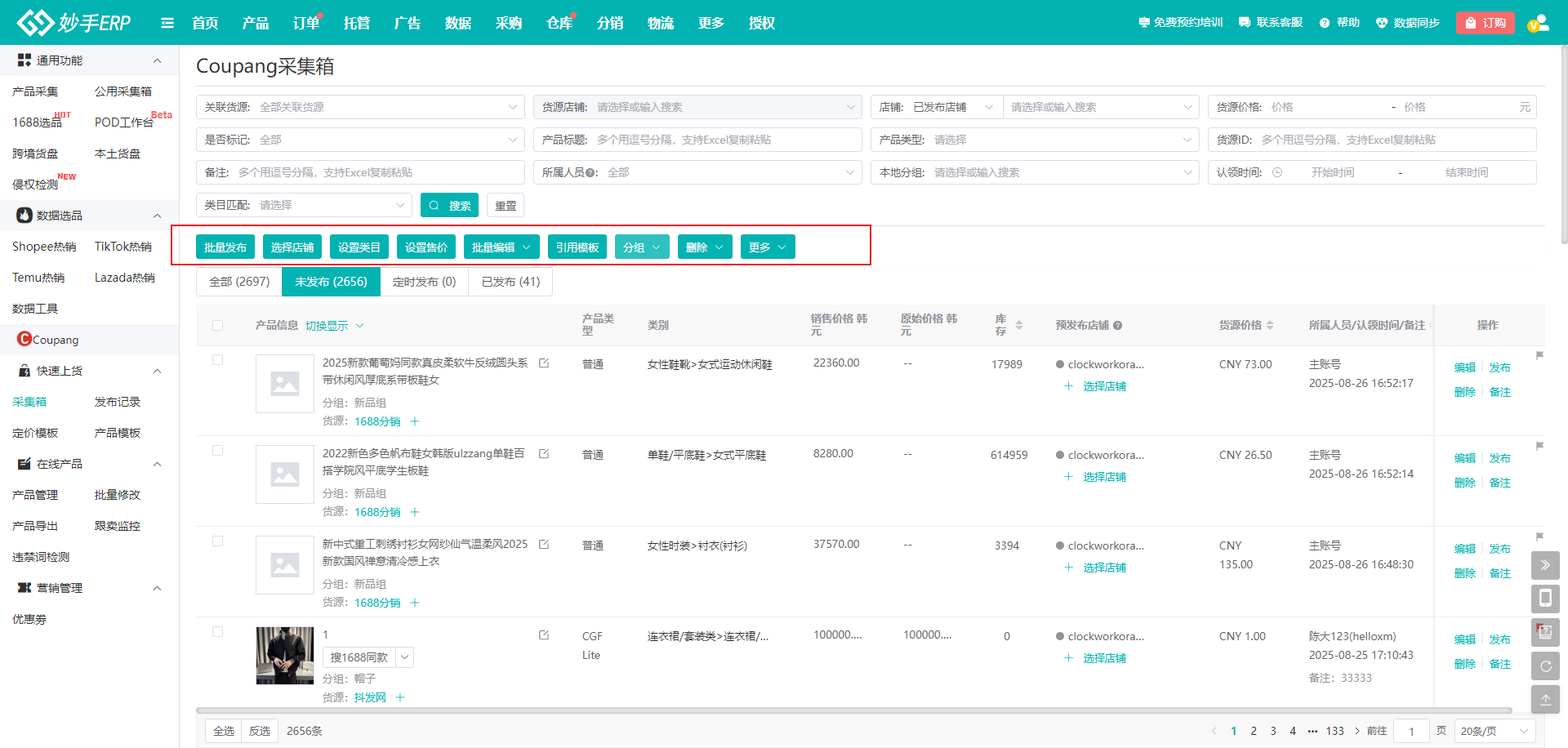The height and width of the screenshot is (748, 1568).
Task: Open the user account avatar icon
Action: pos(1538,23)
